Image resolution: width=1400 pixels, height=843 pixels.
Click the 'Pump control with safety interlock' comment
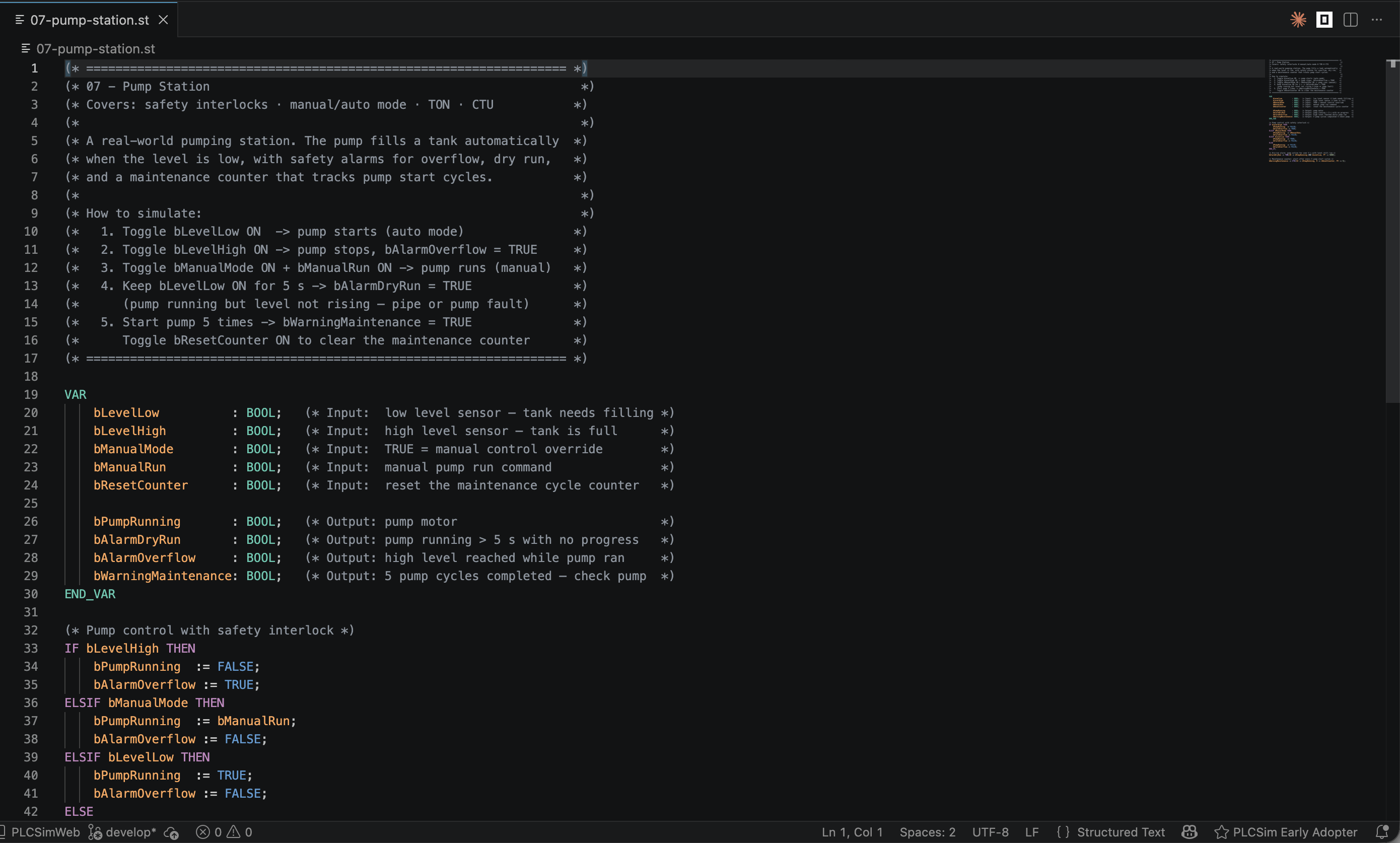coord(209,630)
